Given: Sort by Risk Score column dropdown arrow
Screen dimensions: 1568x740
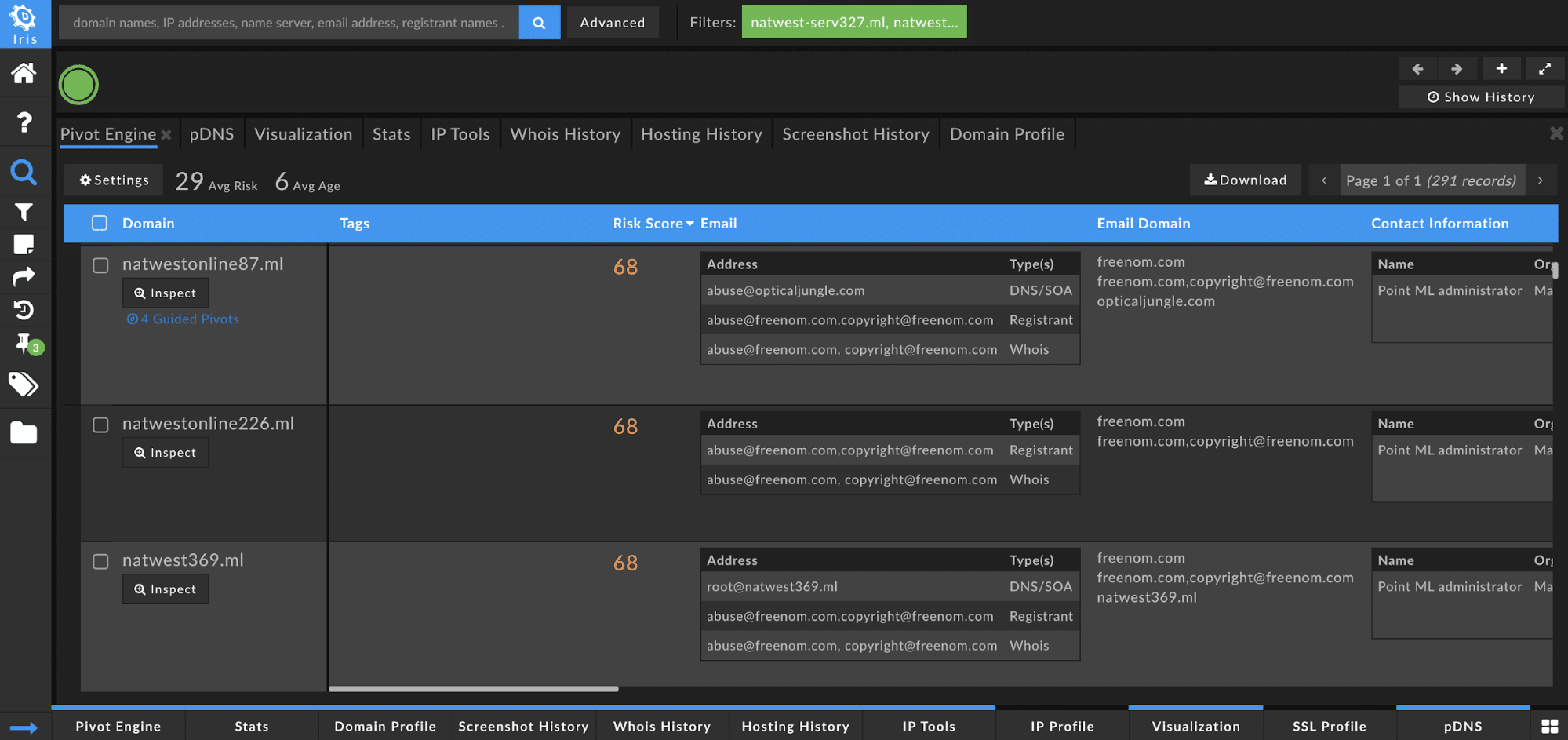Looking at the screenshot, I should click(690, 224).
